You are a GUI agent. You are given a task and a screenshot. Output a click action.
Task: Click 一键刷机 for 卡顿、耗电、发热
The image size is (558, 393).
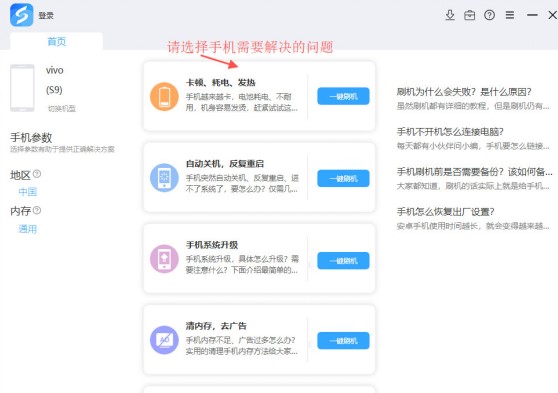pyautogui.click(x=343, y=96)
